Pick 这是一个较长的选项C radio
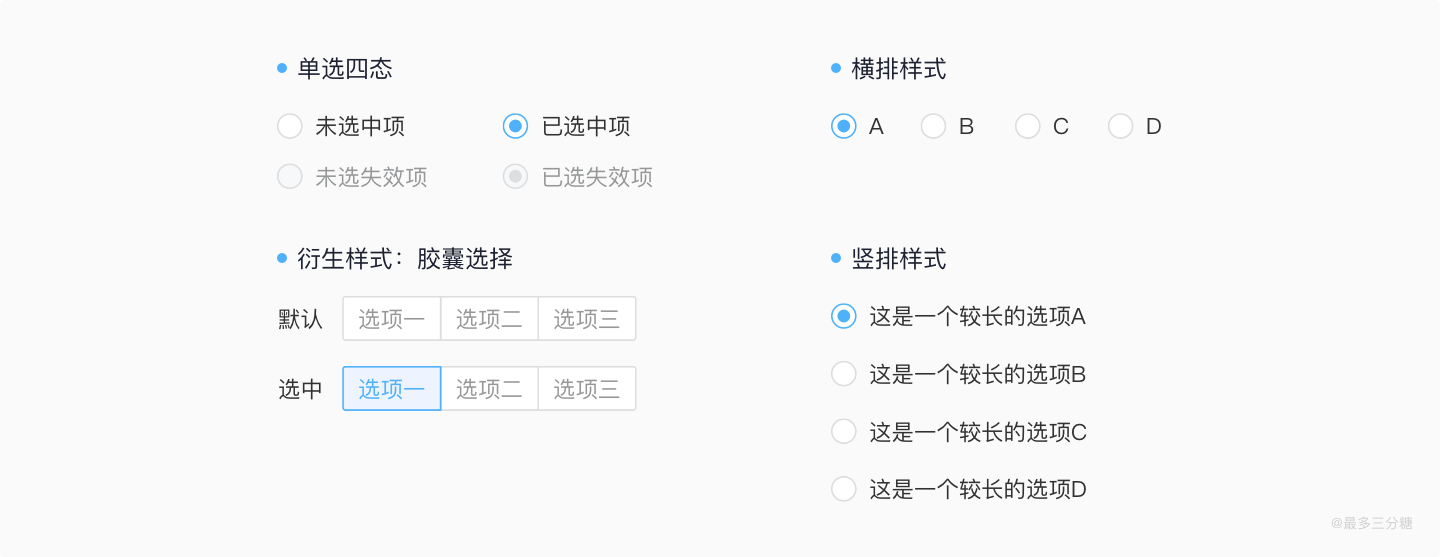The height and width of the screenshot is (557, 1440). pyautogui.click(x=844, y=432)
